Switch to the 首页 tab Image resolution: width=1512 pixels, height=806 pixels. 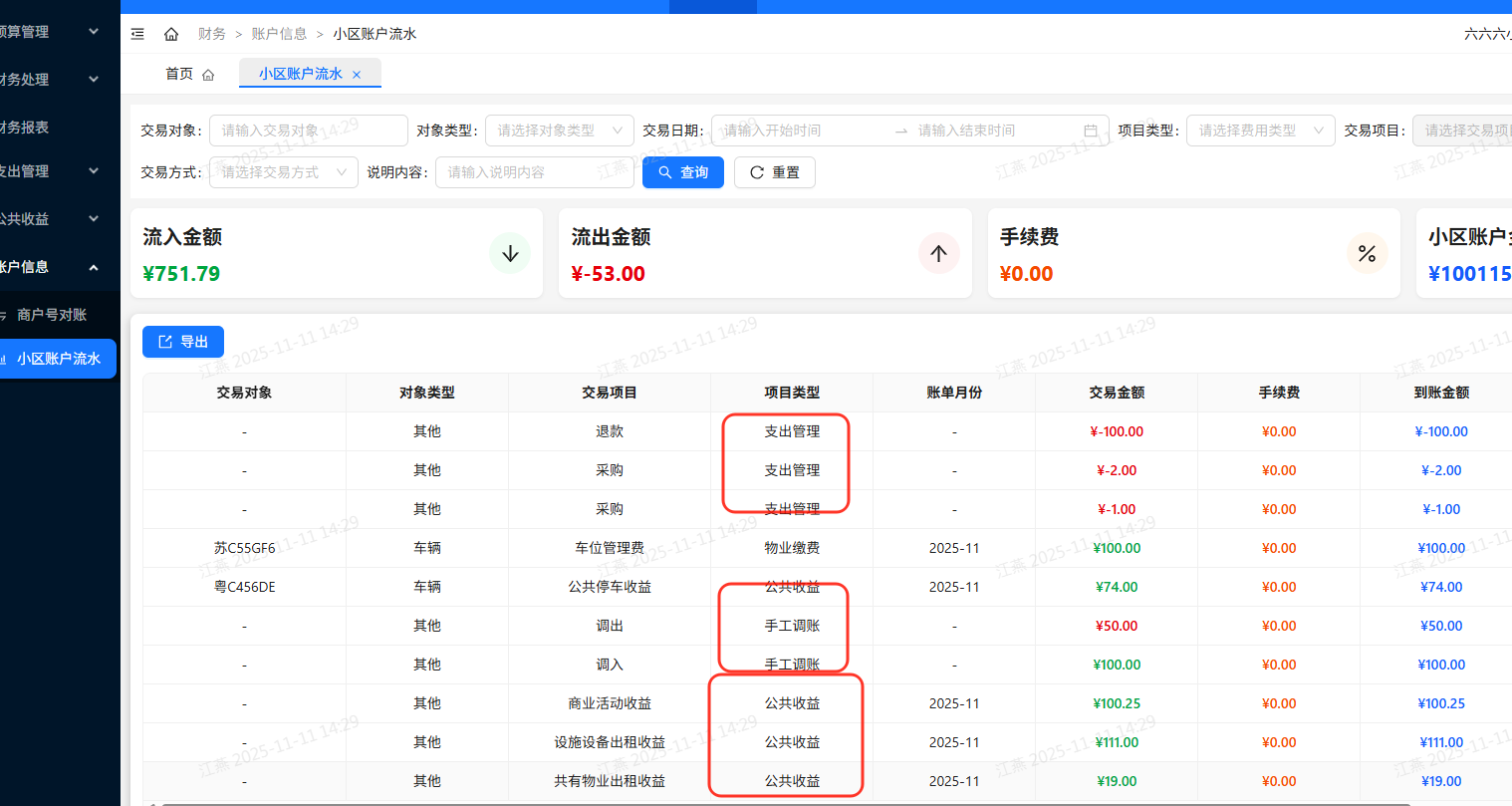tap(180, 74)
